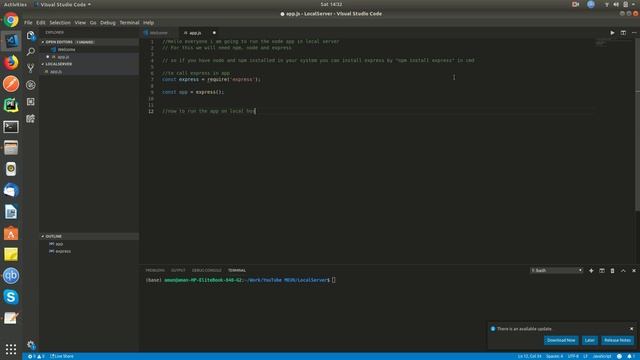Kill terminal with the trash icon
This screenshot has width=640, height=360.
(x=612, y=271)
